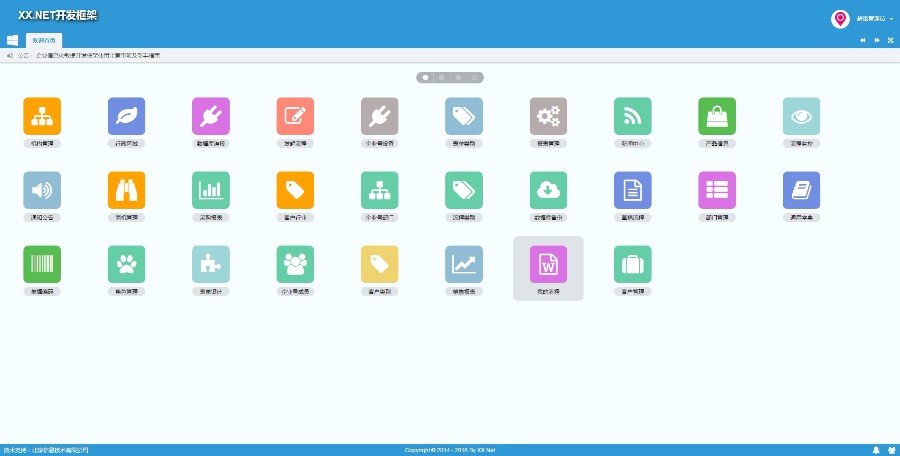900x456 pixels.
Task: Open the purple list rows tile
Action: [717, 190]
